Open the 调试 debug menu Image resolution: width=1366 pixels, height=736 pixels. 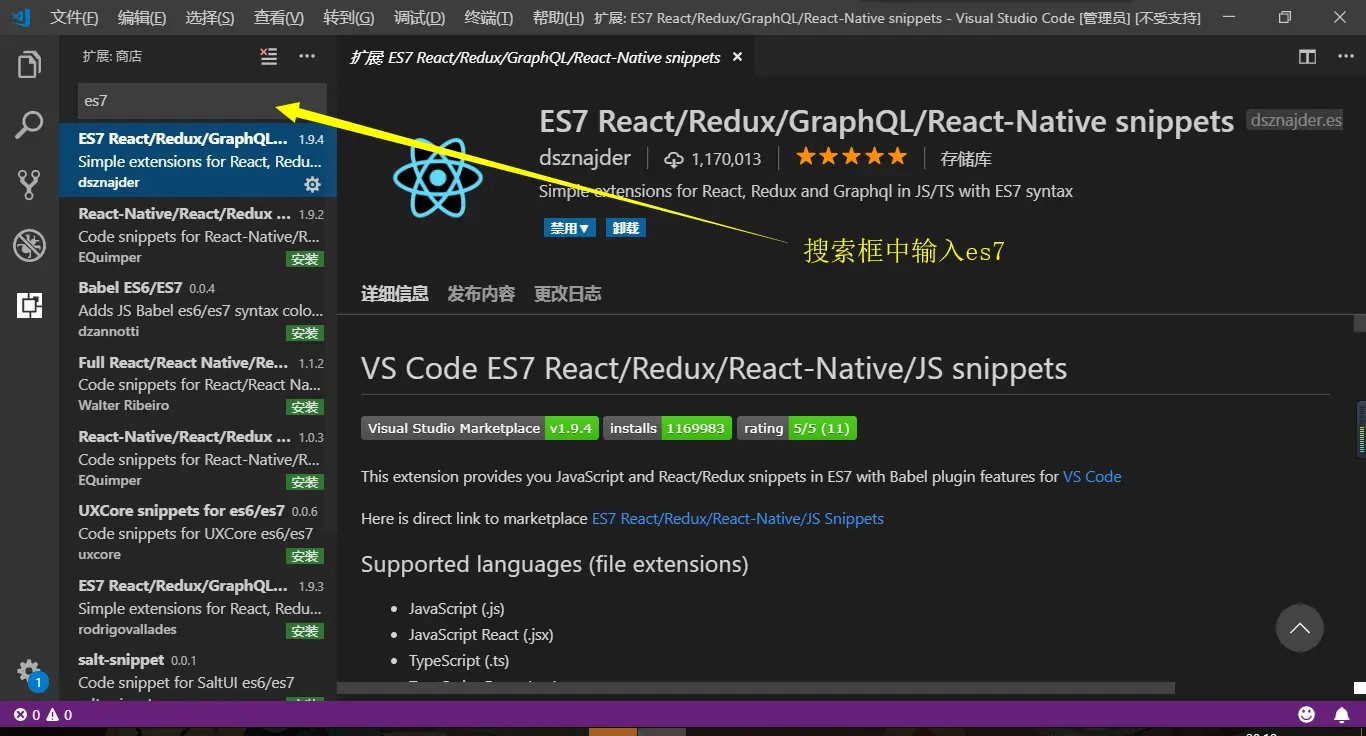pyautogui.click(x=419, y=17)
